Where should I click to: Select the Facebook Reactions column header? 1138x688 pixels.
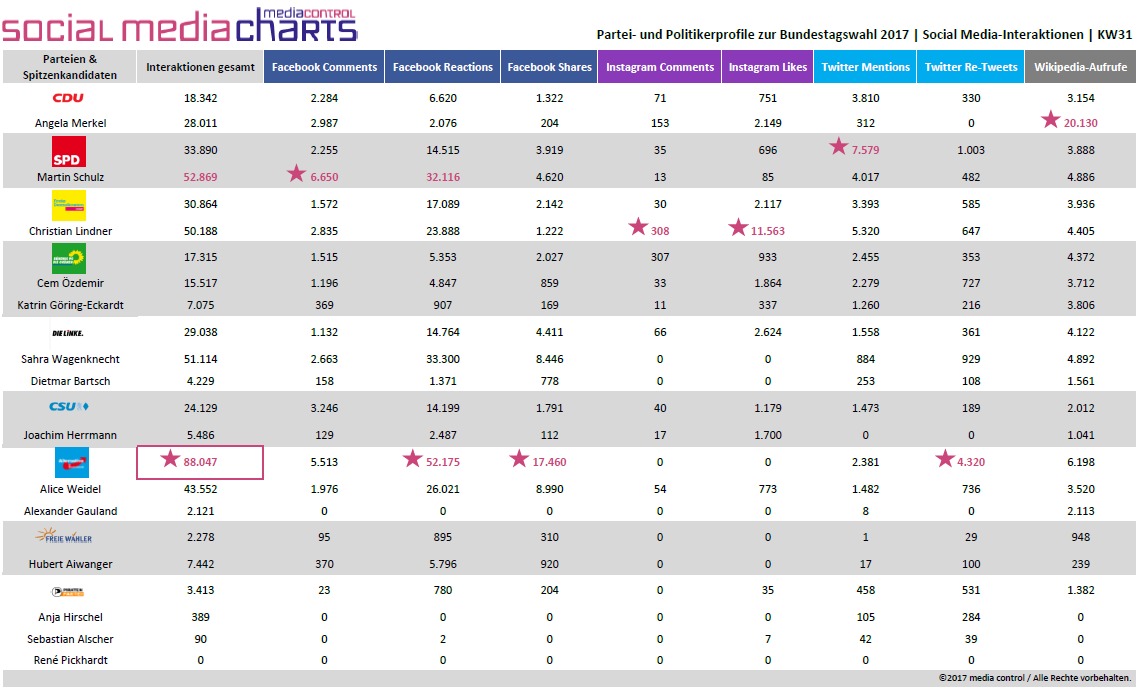[443, 67]
